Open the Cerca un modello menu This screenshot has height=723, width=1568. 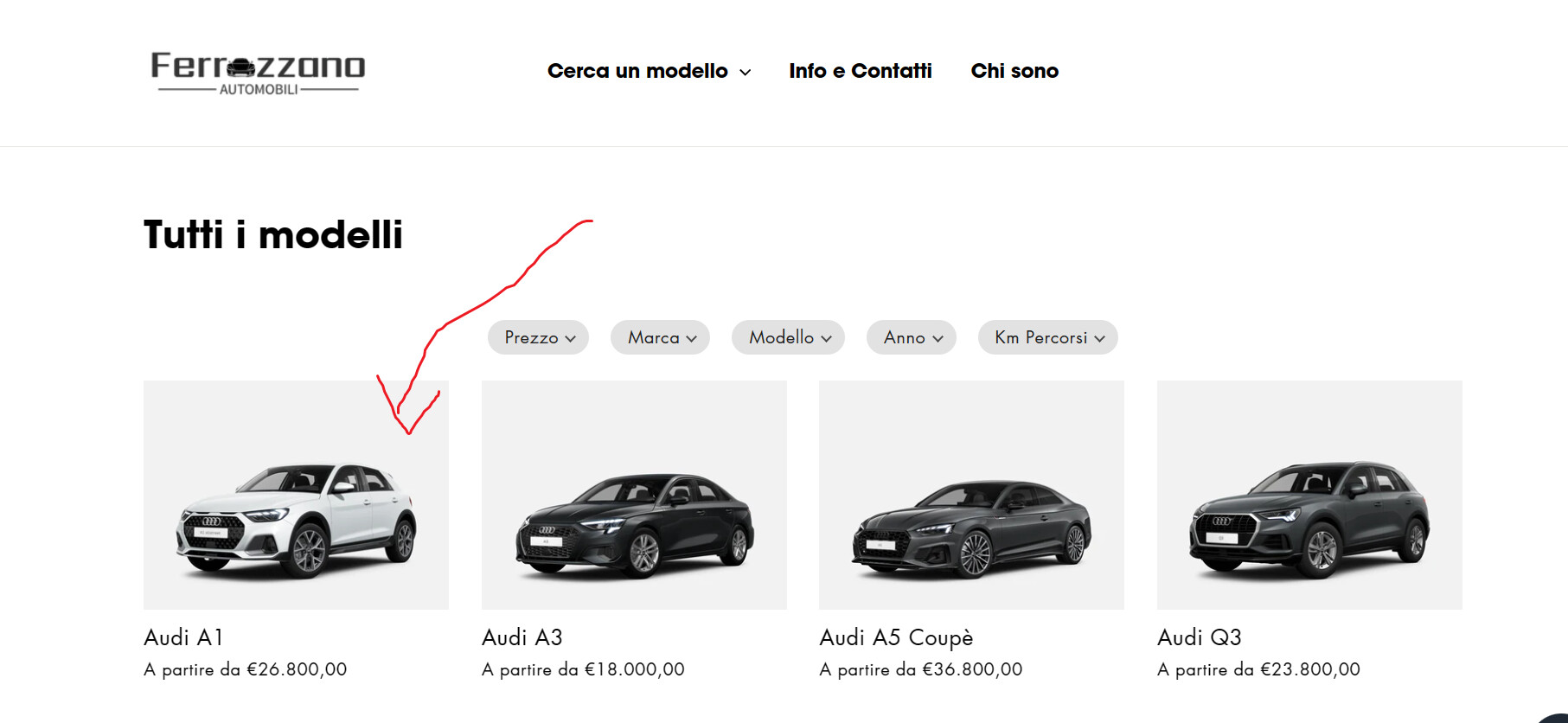(648, 71)
